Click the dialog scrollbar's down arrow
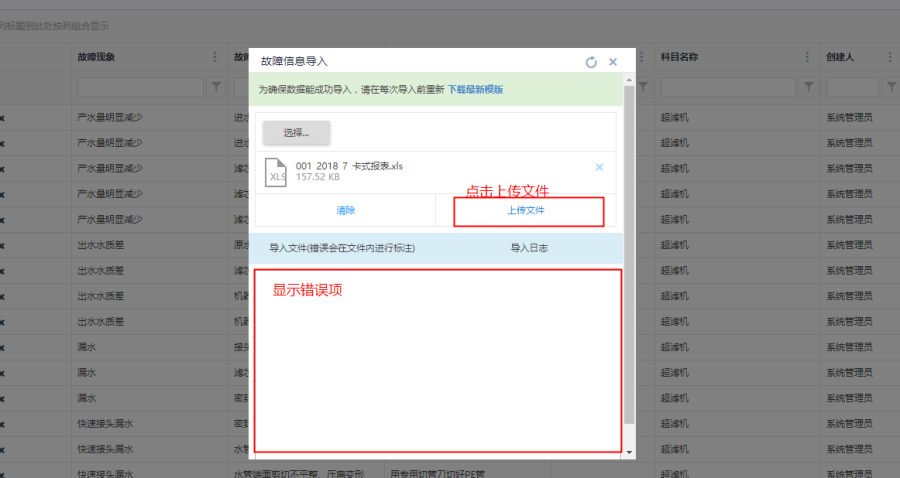 tap(629, 452)
